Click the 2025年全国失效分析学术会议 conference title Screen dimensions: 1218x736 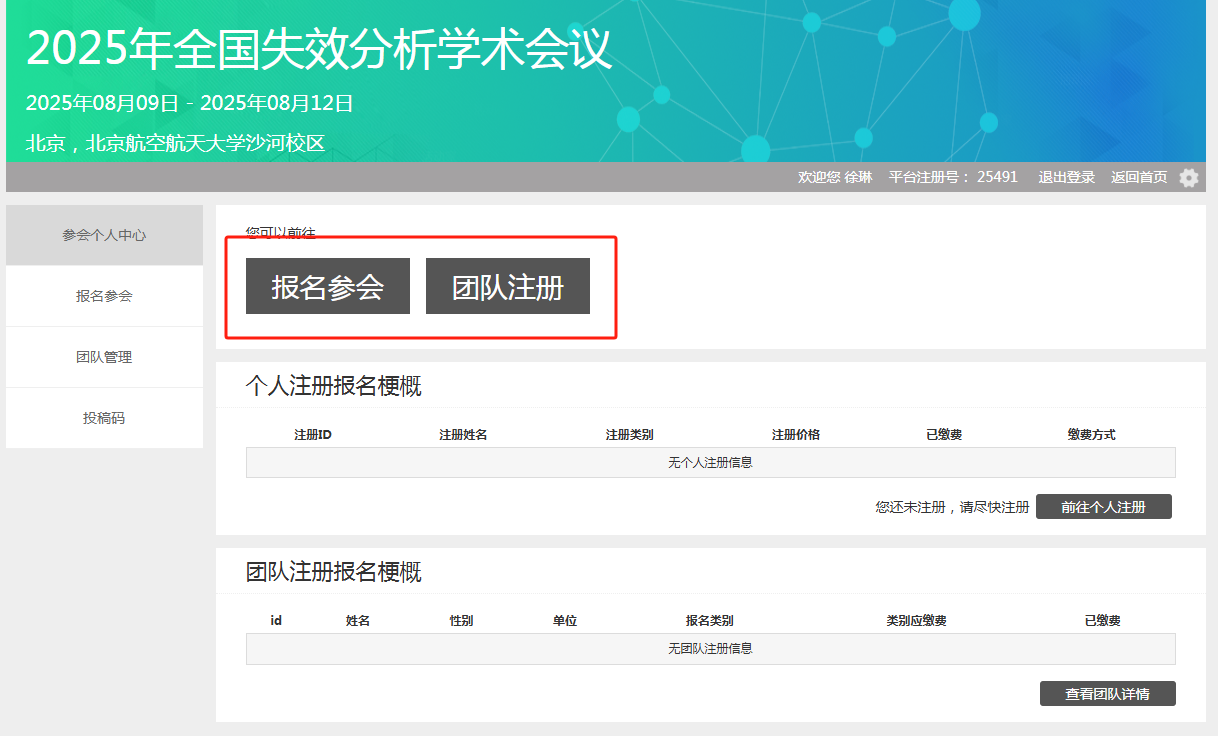pyautogui.click(x=319, y=48)
